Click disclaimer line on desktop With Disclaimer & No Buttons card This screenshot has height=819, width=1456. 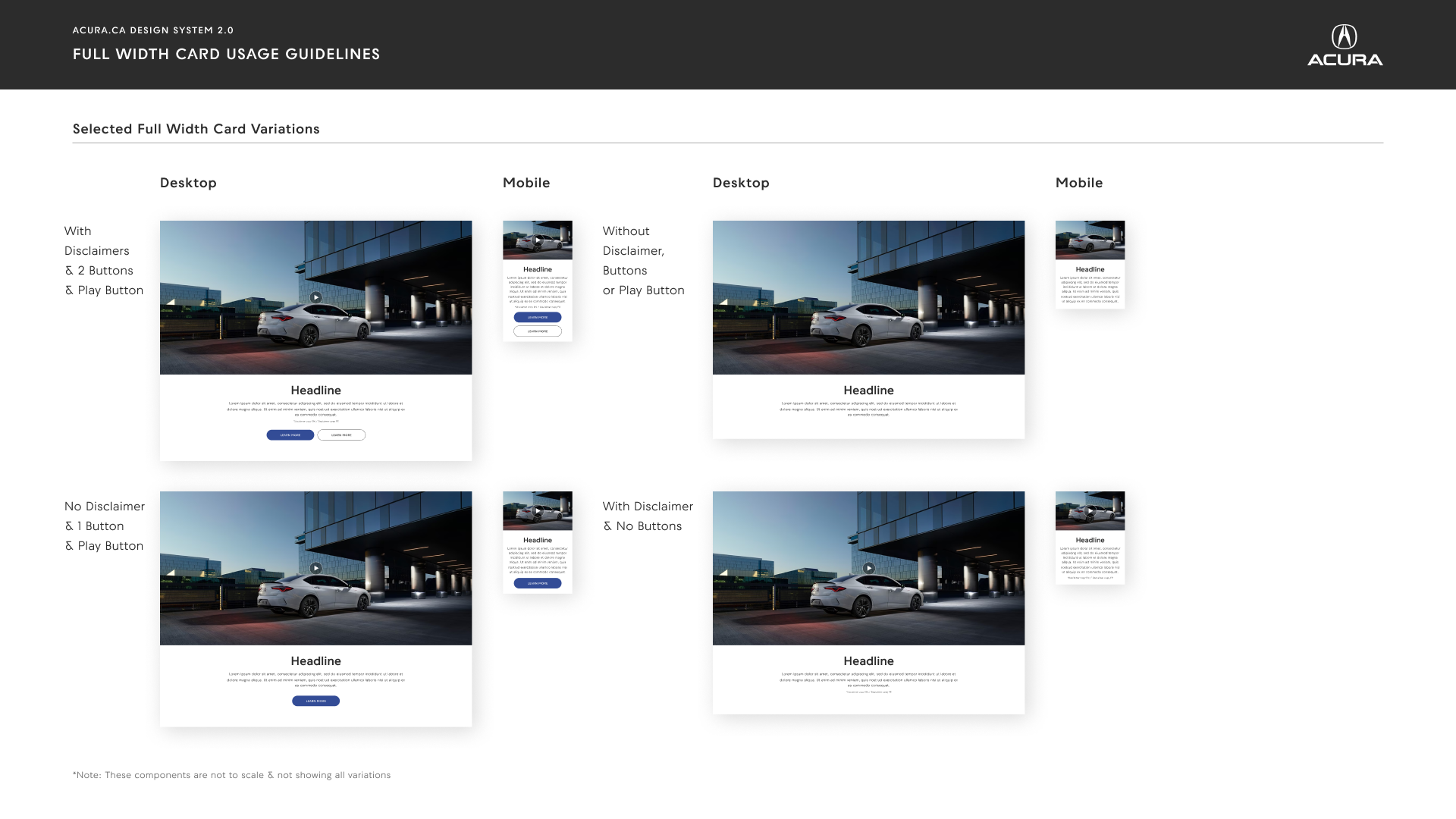click(x=869, y=692)
